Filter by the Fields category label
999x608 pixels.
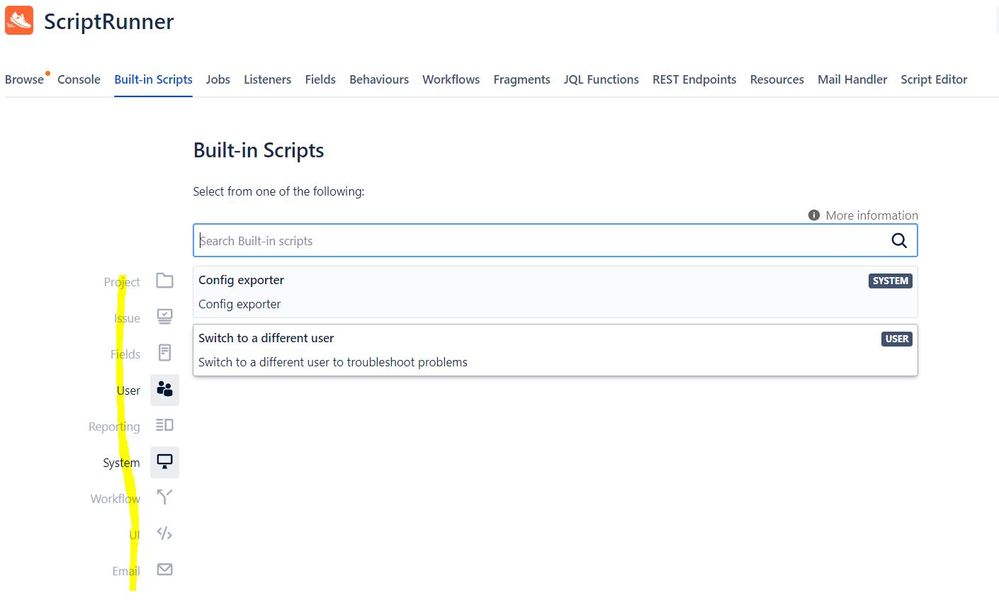125,354
